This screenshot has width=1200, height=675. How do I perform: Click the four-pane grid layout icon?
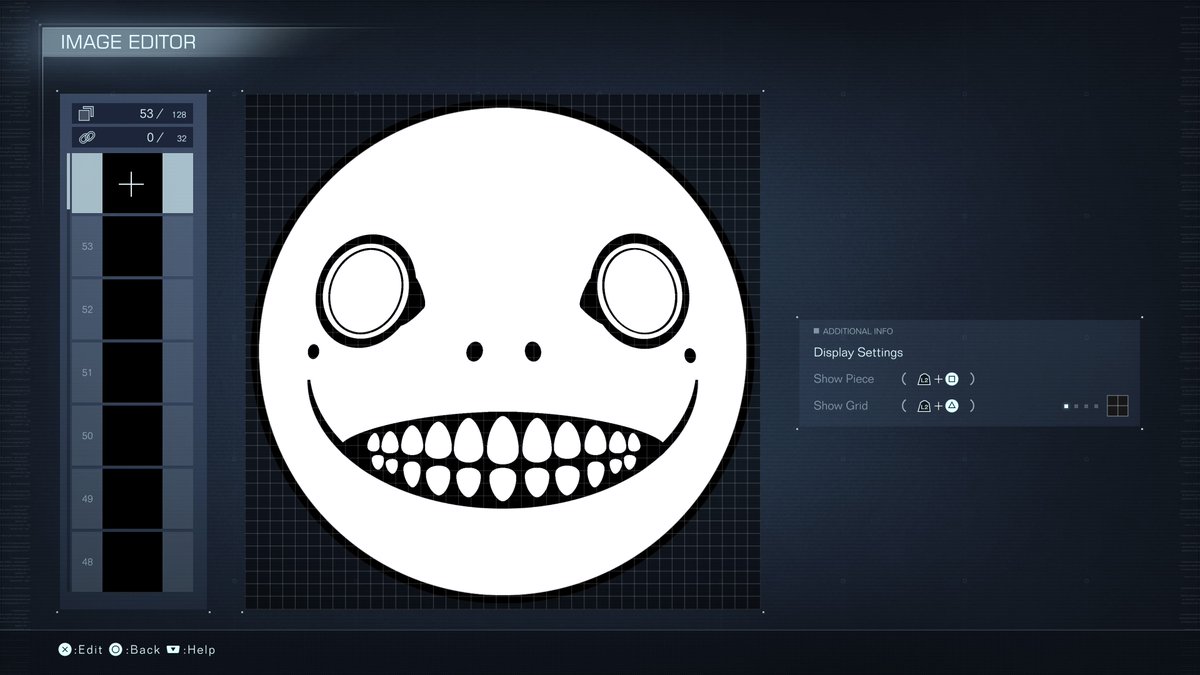pyautogui.click(x=1118, y=406)
